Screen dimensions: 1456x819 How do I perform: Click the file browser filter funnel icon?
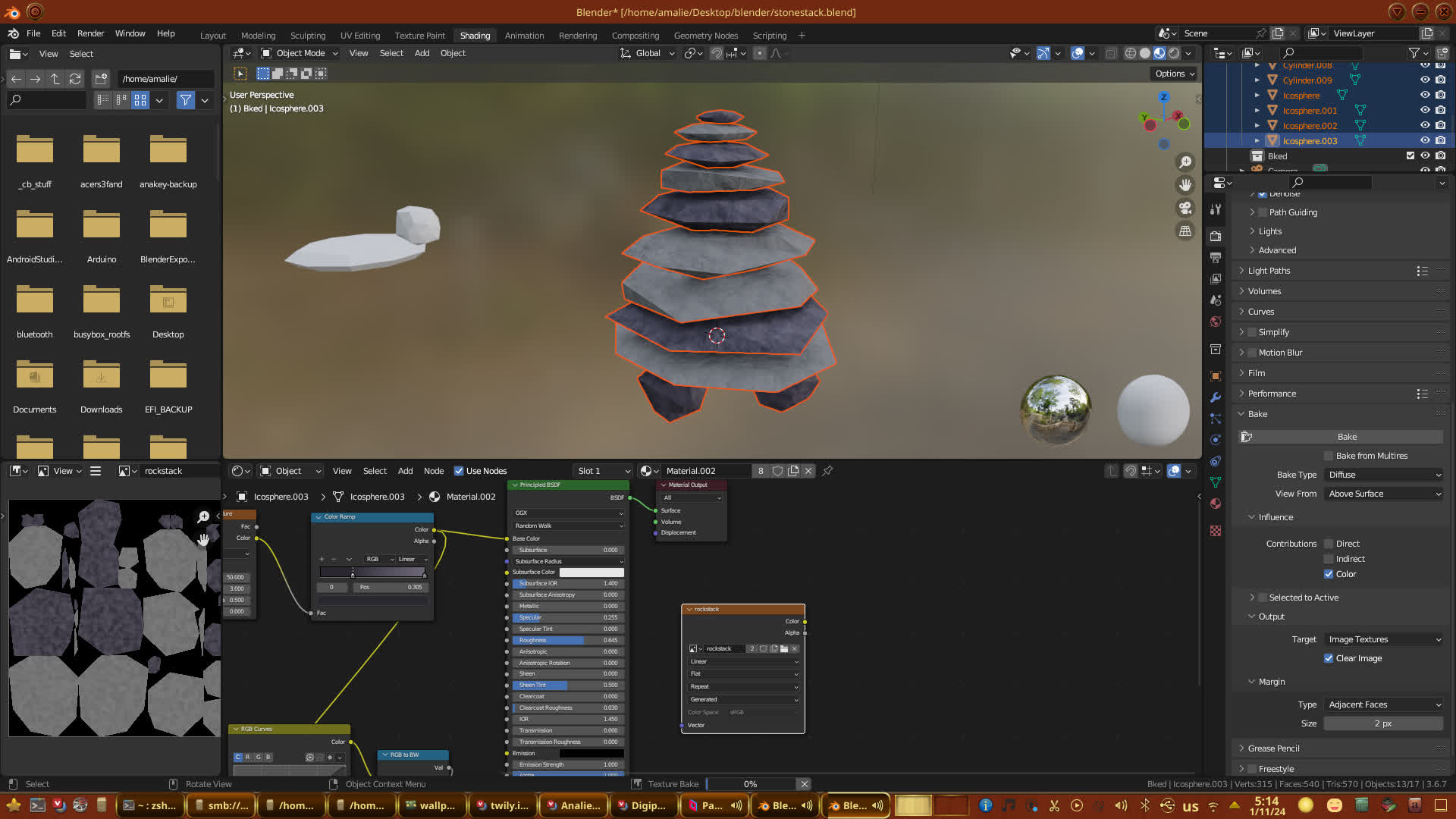(185, 100)
